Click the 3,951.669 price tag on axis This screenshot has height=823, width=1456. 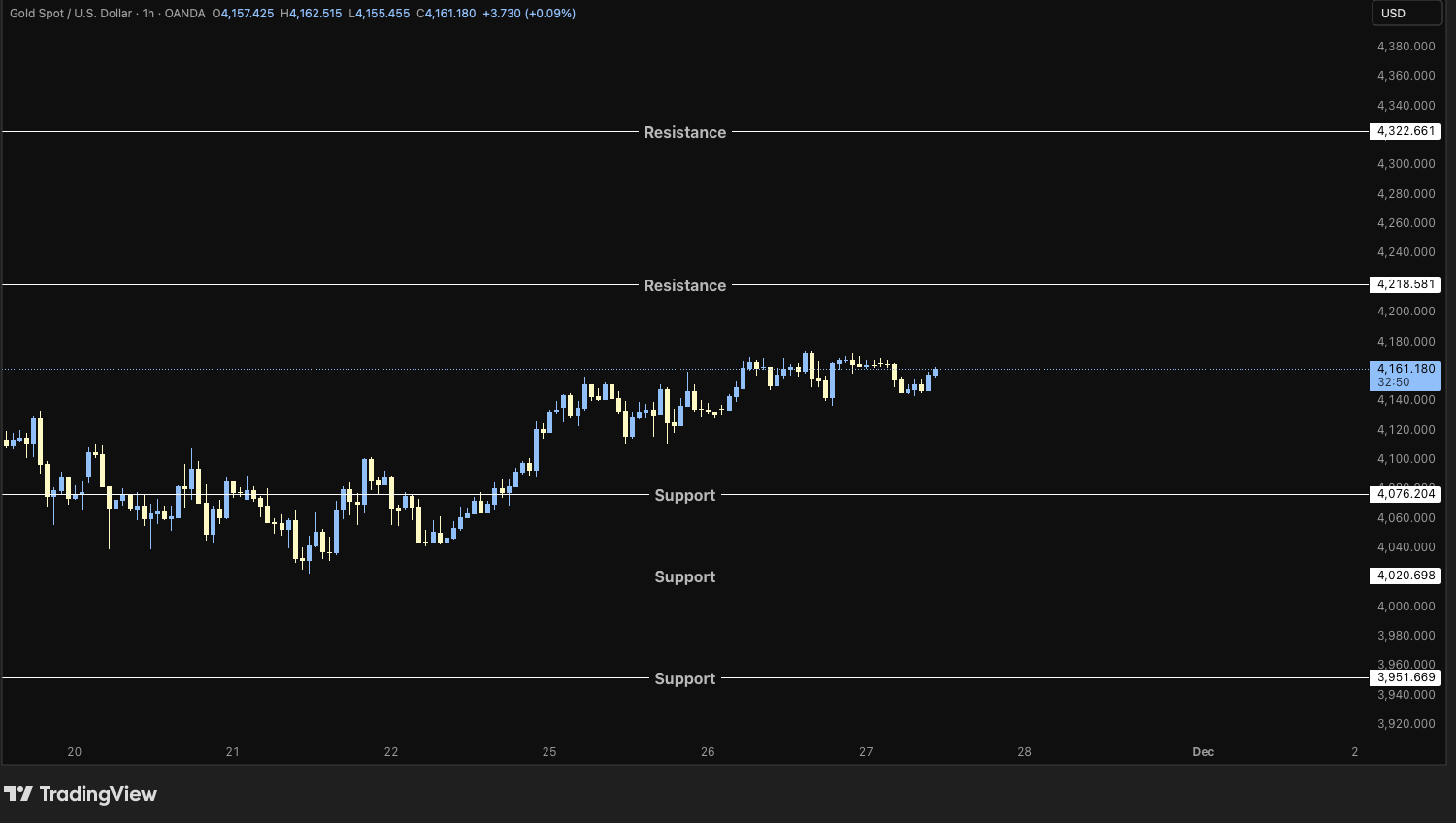pos(1405,677)
